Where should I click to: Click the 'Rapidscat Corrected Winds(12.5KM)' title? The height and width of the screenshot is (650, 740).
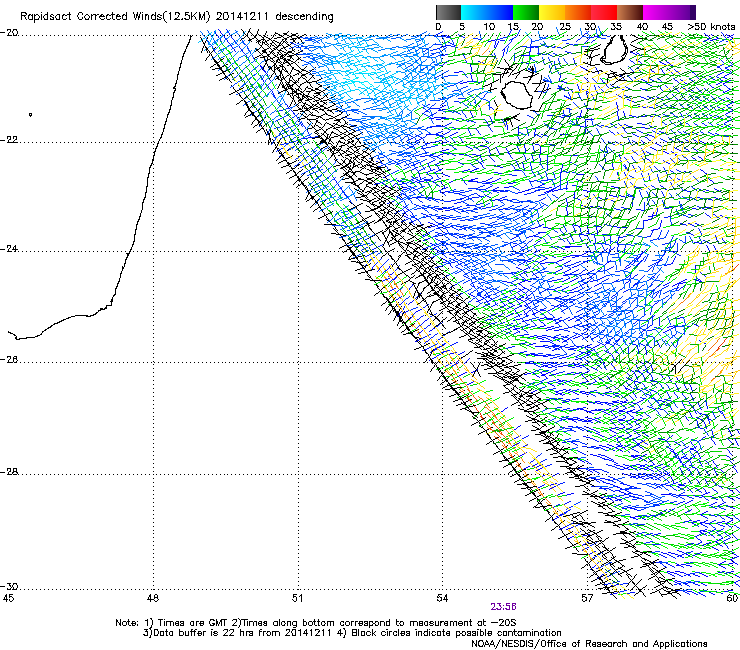(x=115, y=17)
